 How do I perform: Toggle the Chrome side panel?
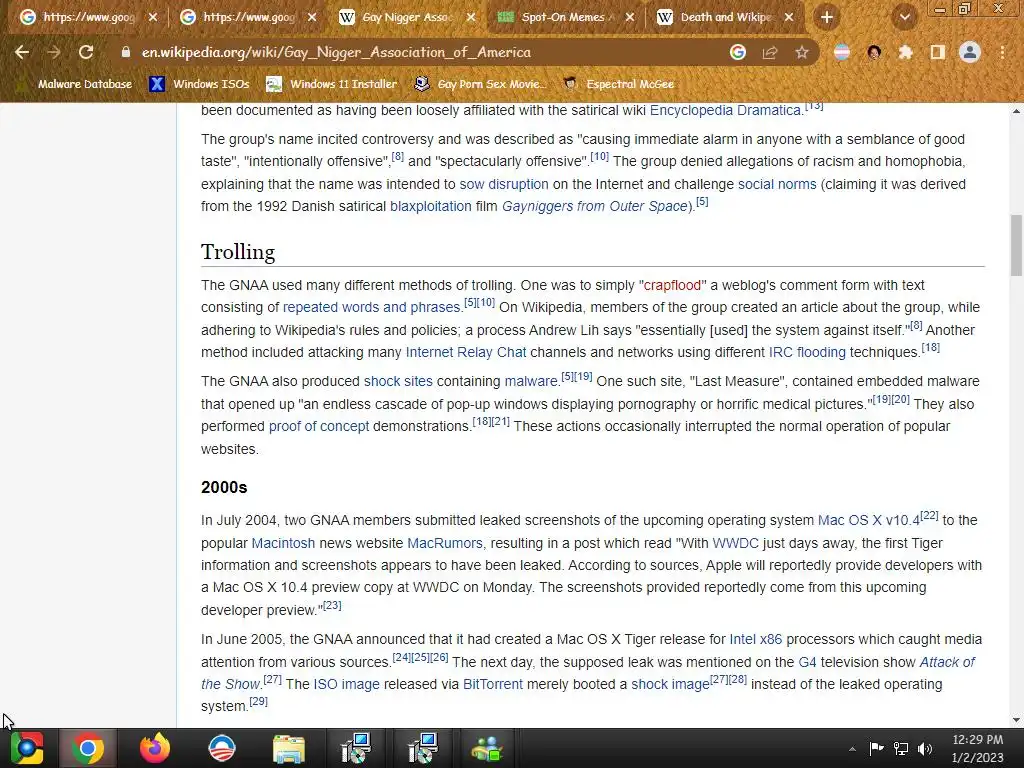[x=938, y=52]
